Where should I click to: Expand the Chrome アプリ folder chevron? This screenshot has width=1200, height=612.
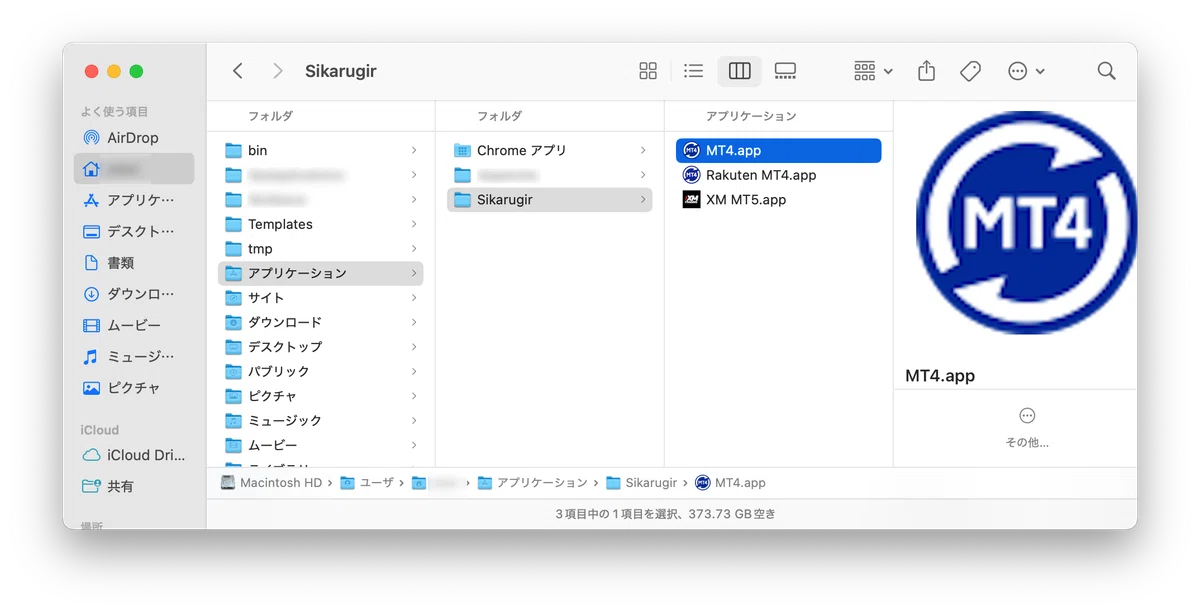643,150
